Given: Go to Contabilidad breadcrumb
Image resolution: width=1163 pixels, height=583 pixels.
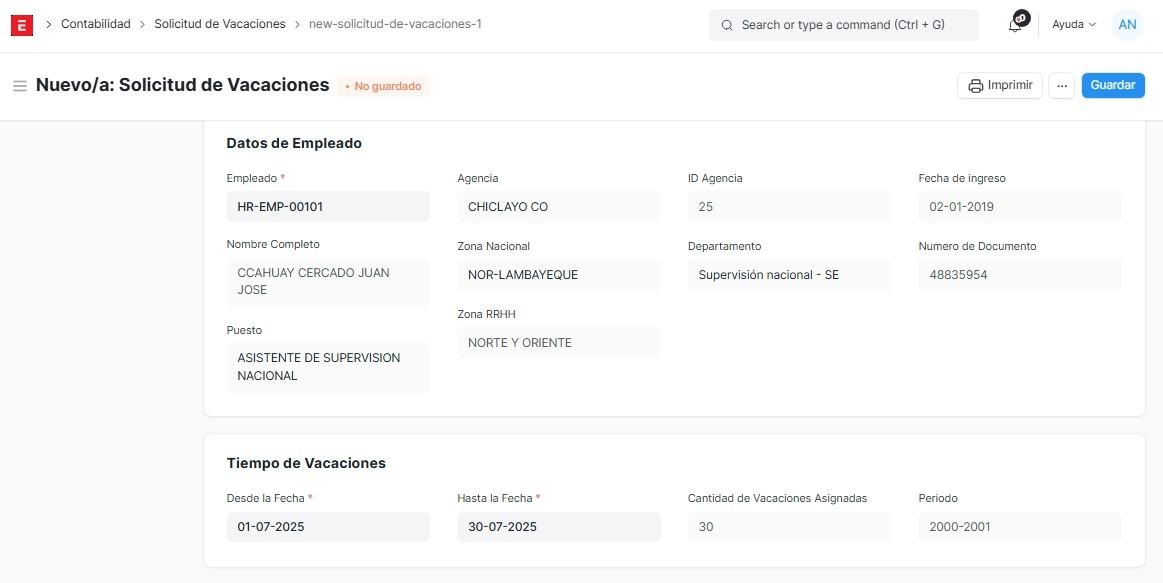Looking at the screenshot, I should tap(96, 24).
